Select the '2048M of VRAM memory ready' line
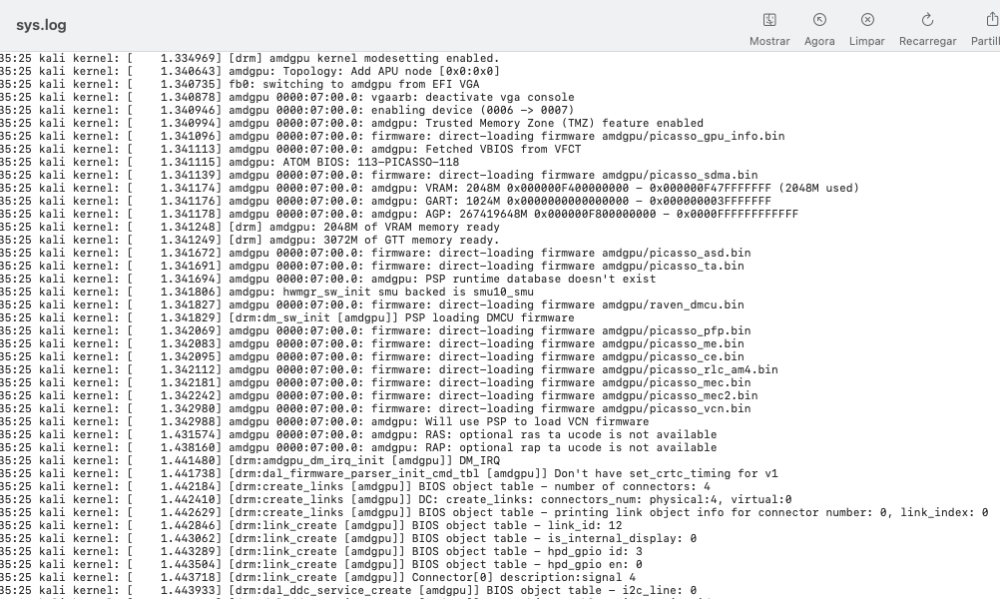 pyautogui.click(x=250, y=226)
